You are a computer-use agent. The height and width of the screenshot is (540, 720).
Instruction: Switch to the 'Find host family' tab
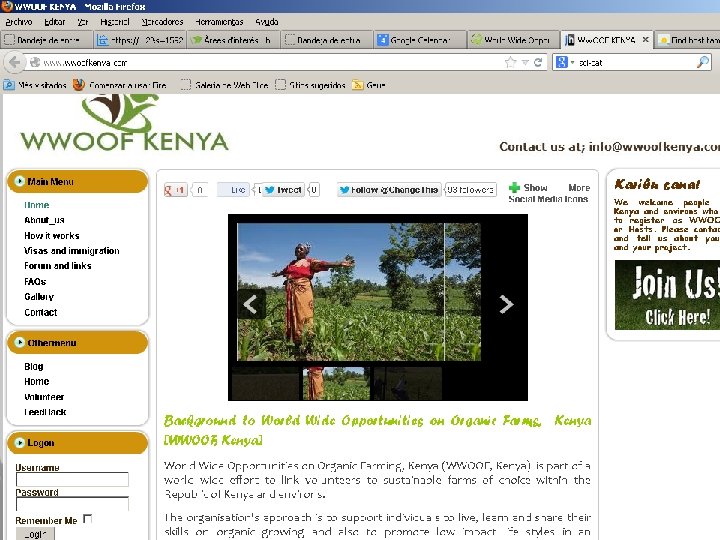pos(688,40)
